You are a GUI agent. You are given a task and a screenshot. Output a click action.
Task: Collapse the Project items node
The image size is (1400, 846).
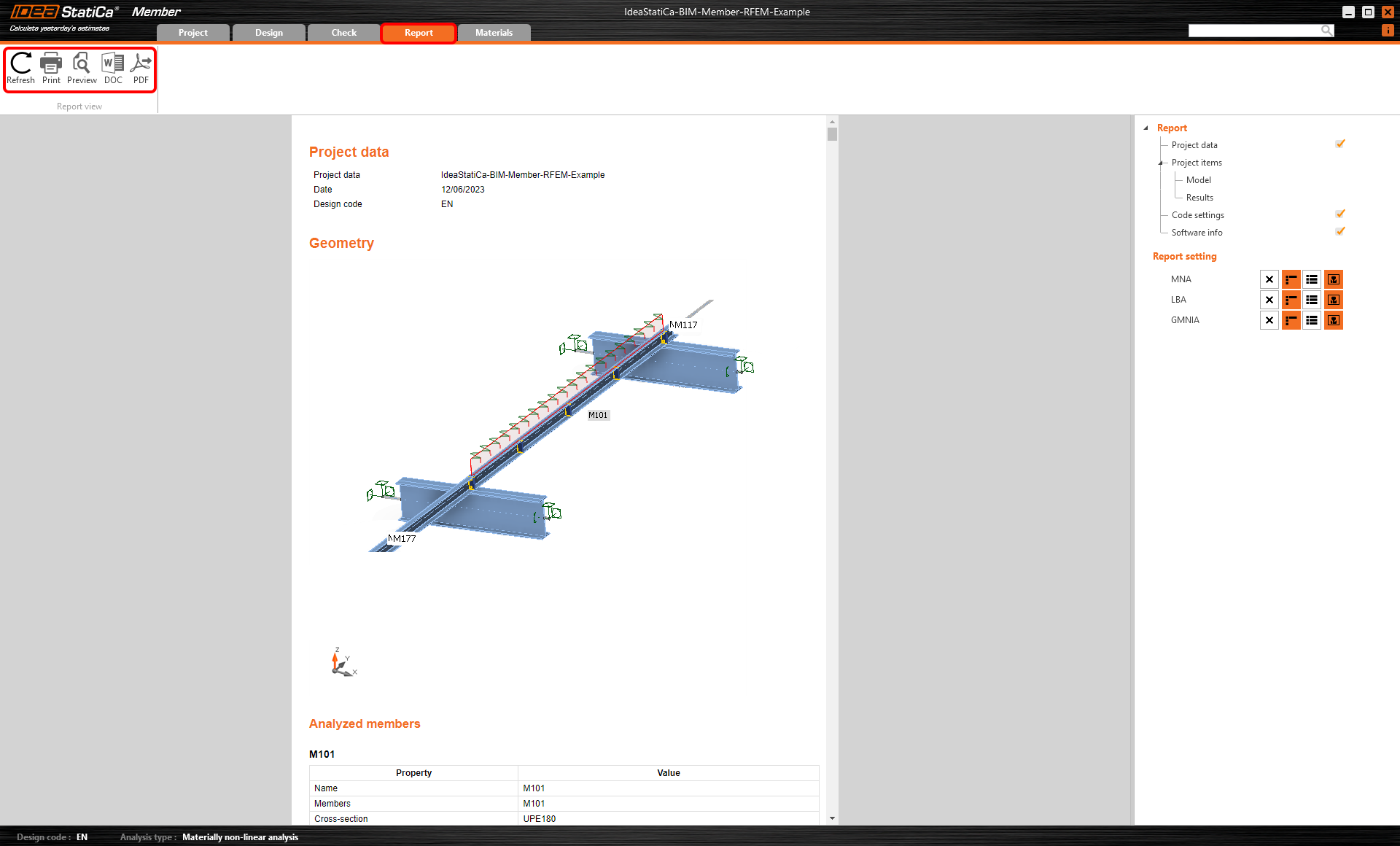[1161, 163]
